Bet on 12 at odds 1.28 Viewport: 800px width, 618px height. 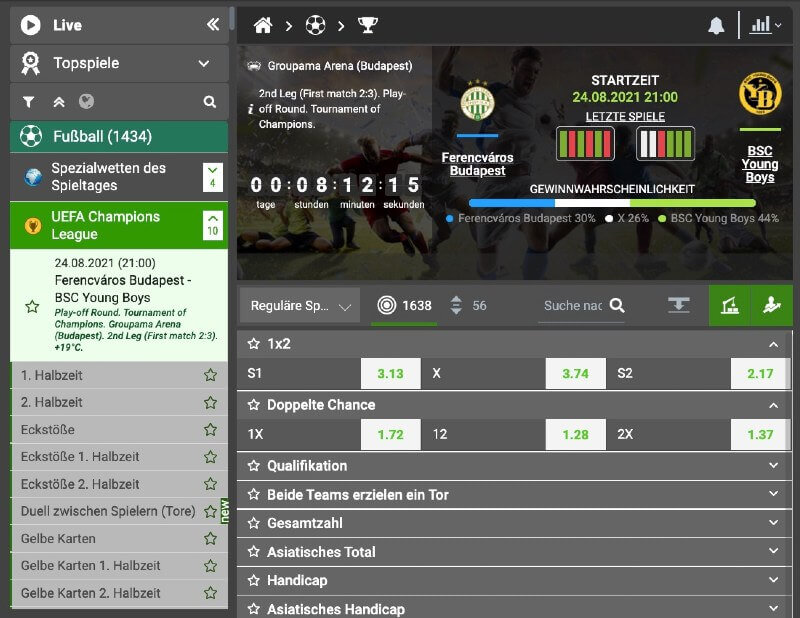point(576,435)
